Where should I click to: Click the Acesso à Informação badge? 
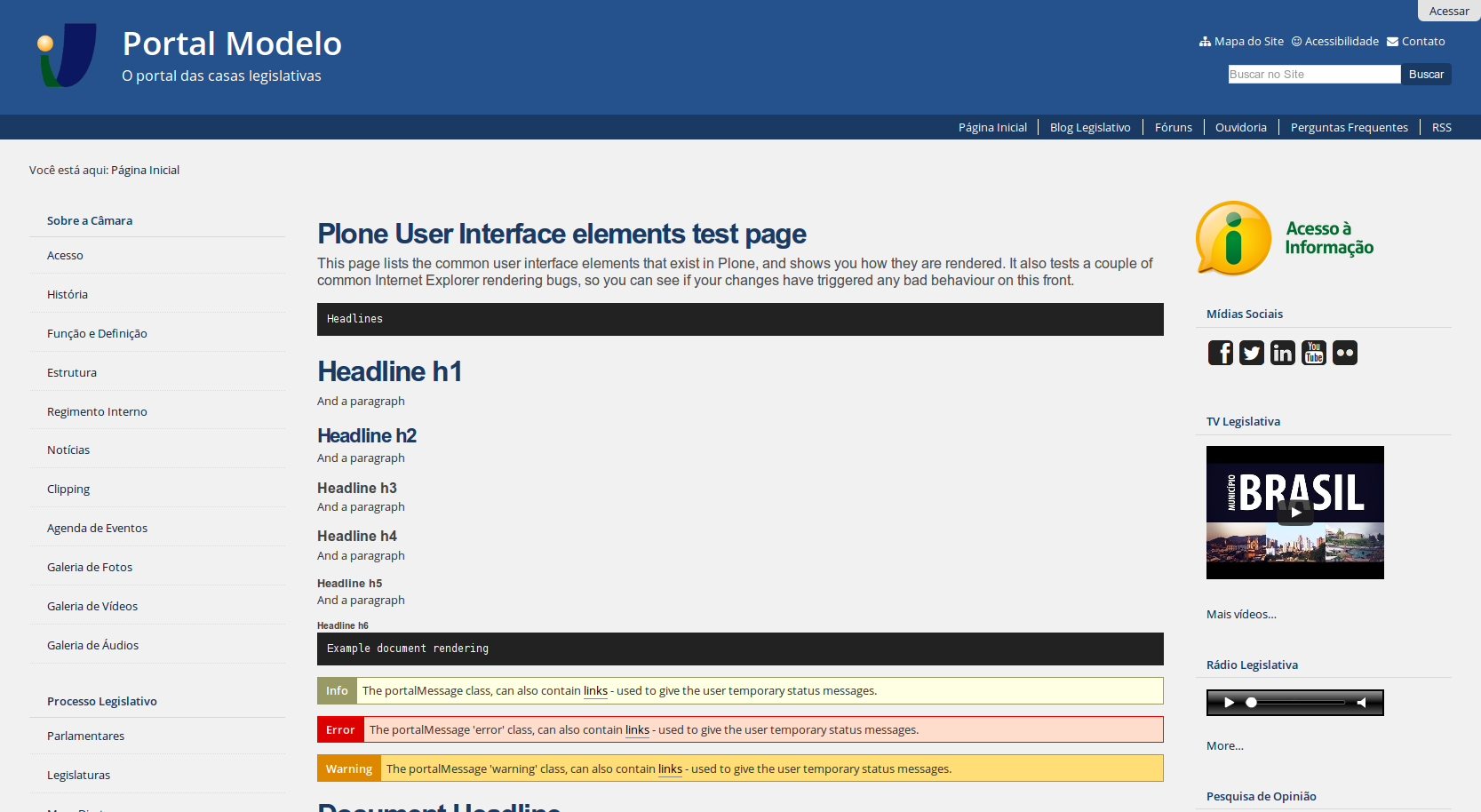pos(1285,238)
